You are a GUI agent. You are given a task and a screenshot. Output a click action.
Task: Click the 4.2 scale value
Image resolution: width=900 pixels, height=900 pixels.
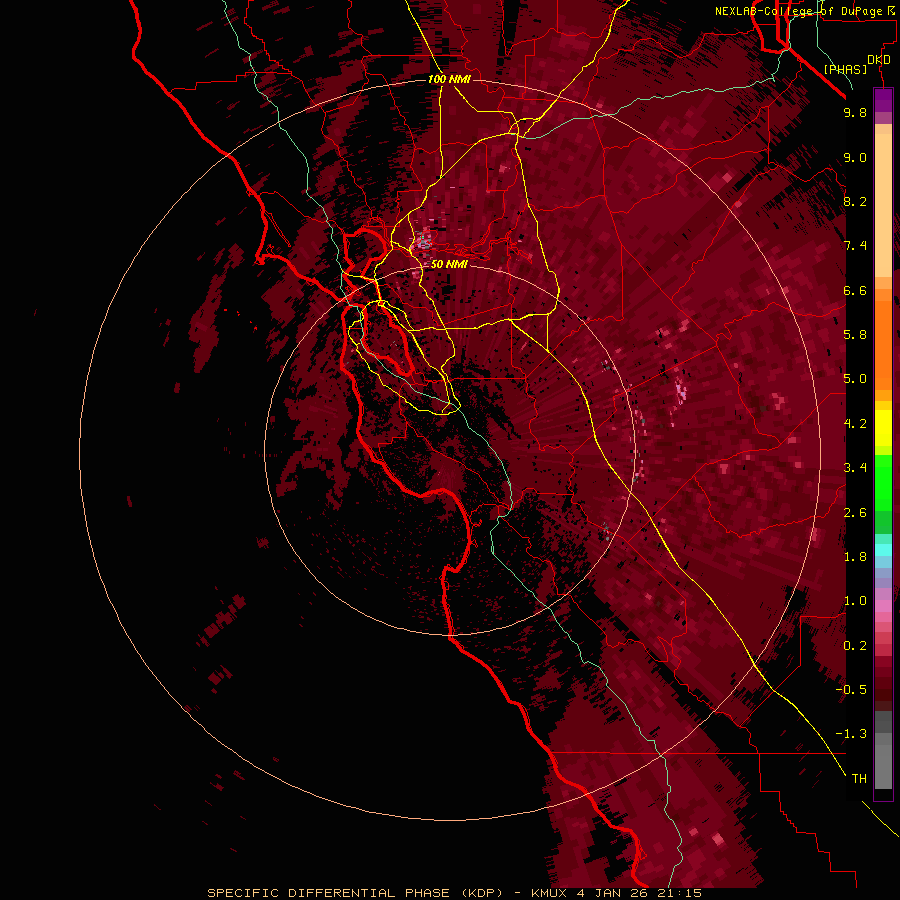[855, 424]
